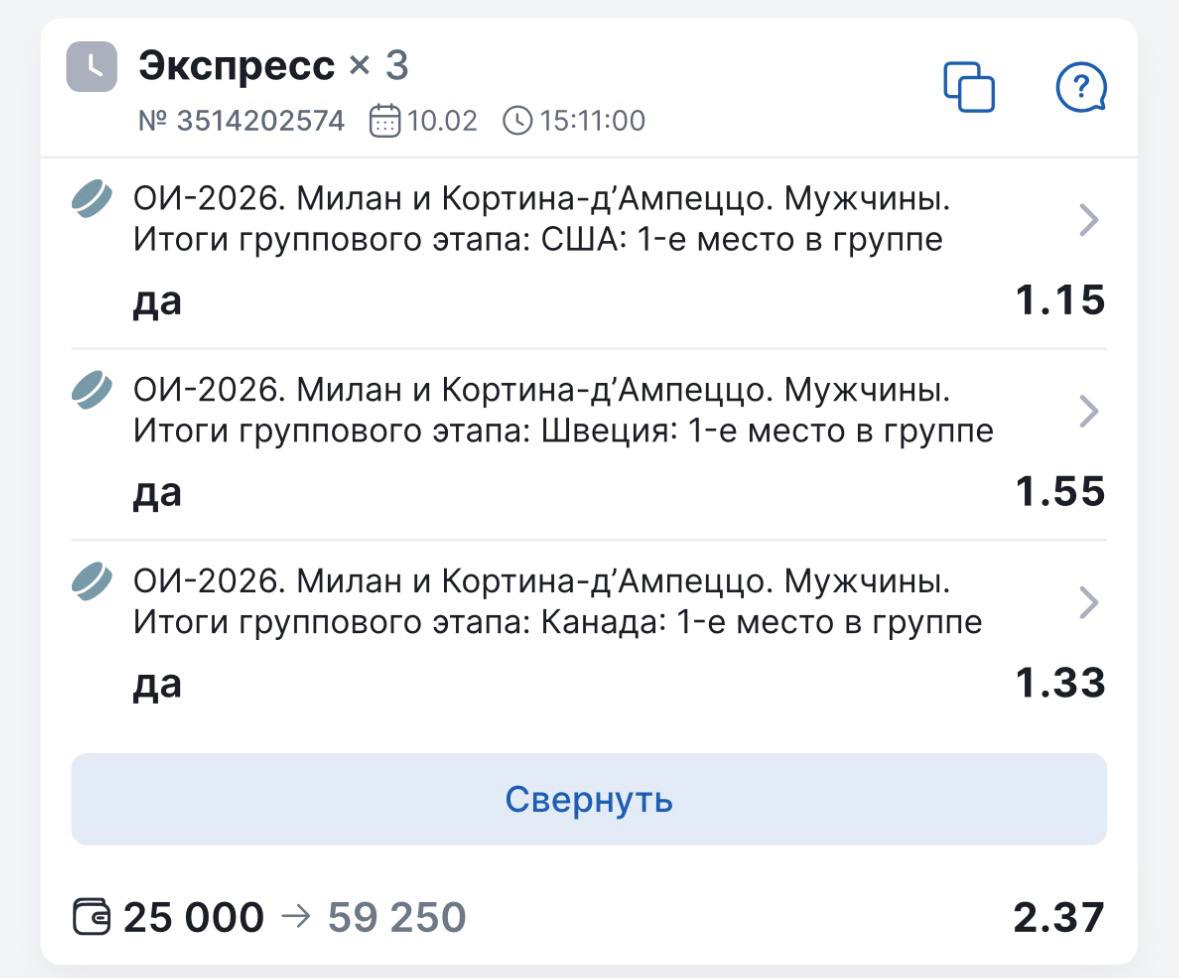Click hockey puck icon beside Канада bet
1179x978 pixels.
(x=92, y=581)
